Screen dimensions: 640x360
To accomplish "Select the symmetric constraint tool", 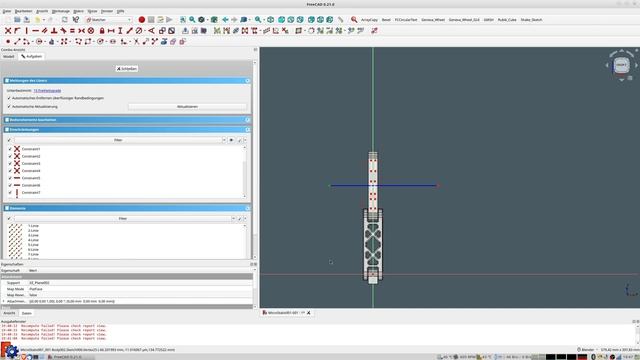I will [x=82, y=31].
